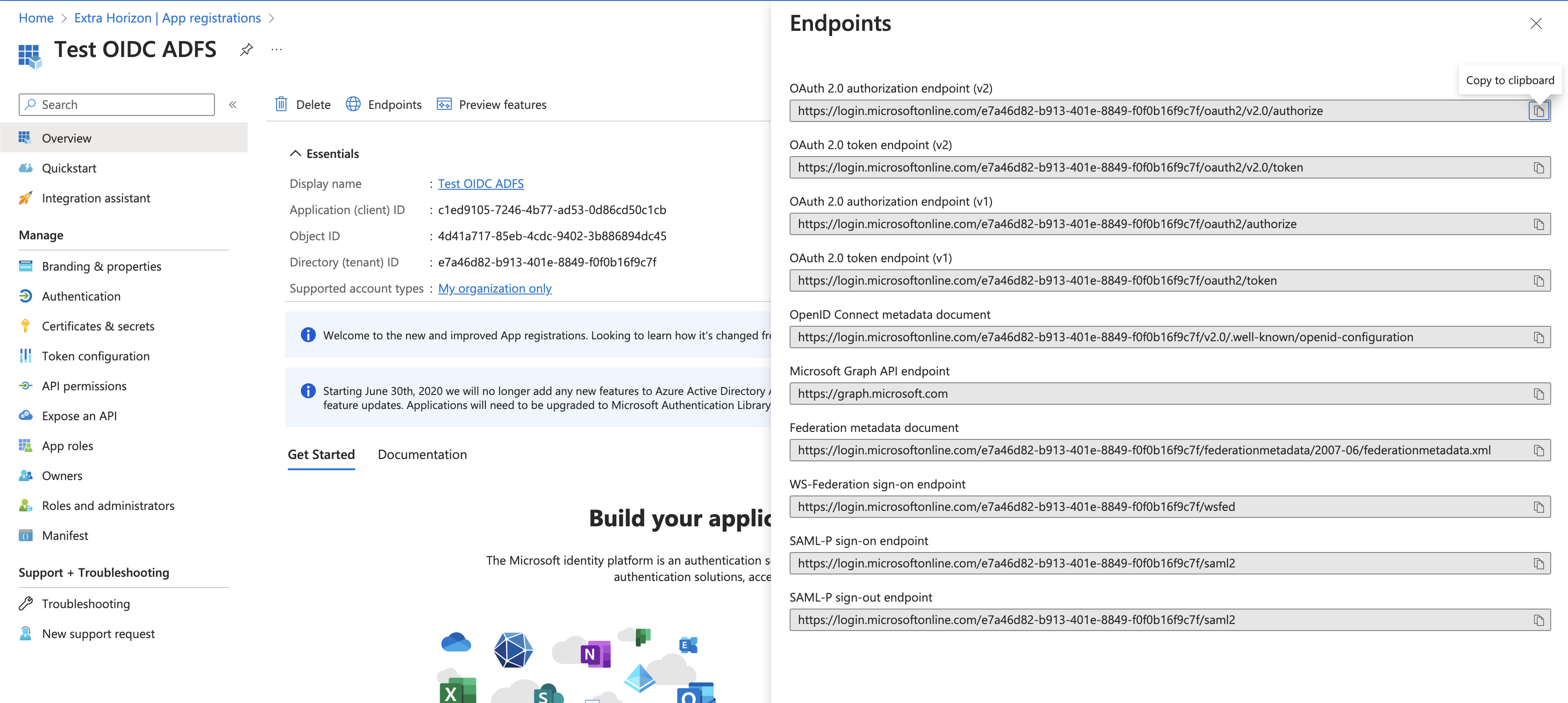Collapse the left sidebar menu
This screenshot has height=703, width=1568.
[233, 105]
